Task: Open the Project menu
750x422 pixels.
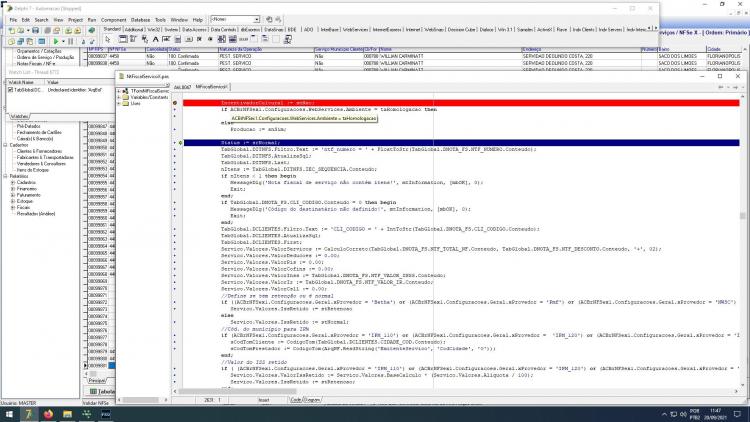Action: click(75, 20)
